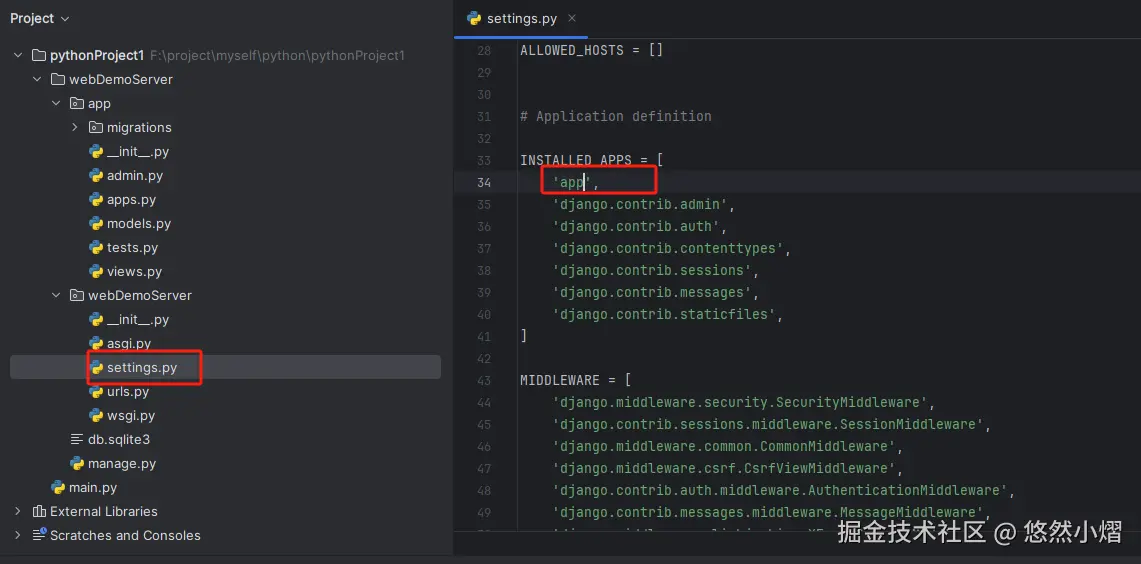The width and height of the screenshot is (1141, 564).
Task: Collapse the app package folder
Action: 56,104
